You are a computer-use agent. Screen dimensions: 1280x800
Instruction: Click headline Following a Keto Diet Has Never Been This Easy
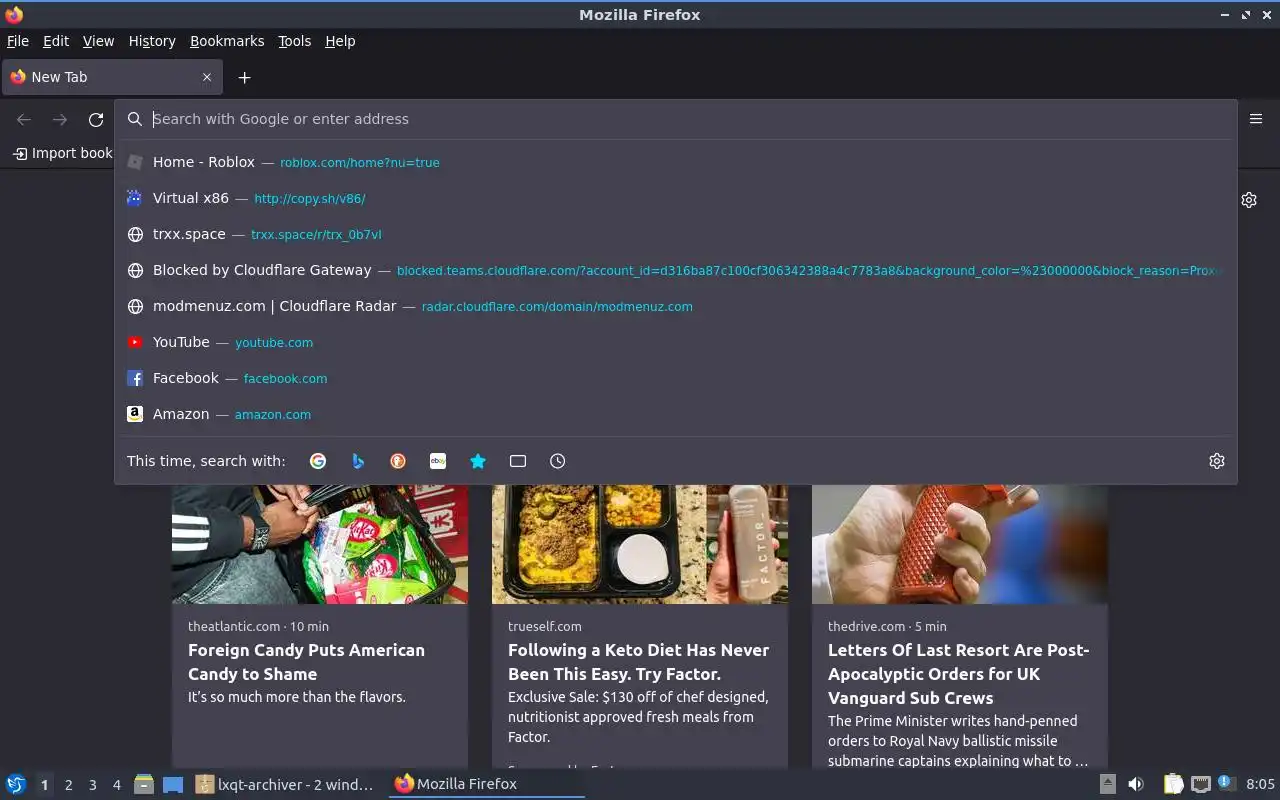(638, 662)
